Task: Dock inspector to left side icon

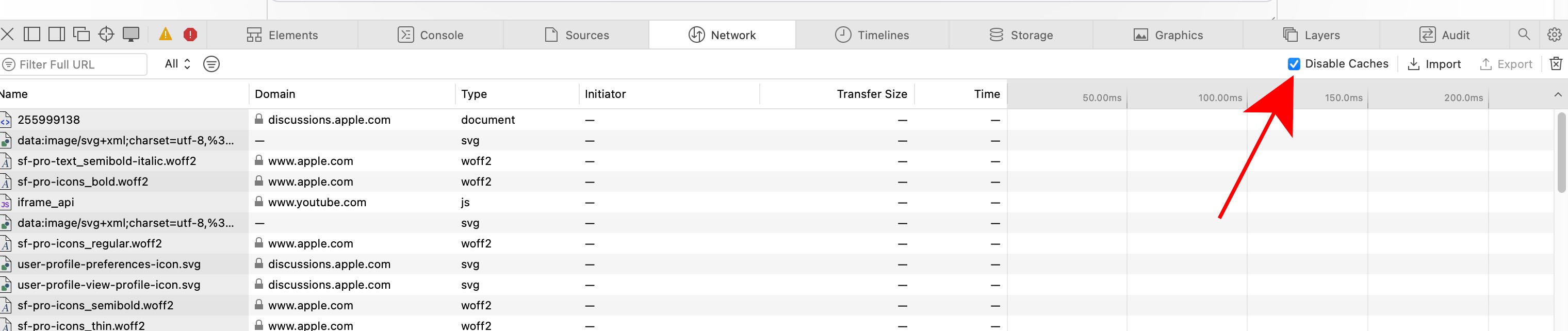Action: pyautogui.click(x=31, y=34)
